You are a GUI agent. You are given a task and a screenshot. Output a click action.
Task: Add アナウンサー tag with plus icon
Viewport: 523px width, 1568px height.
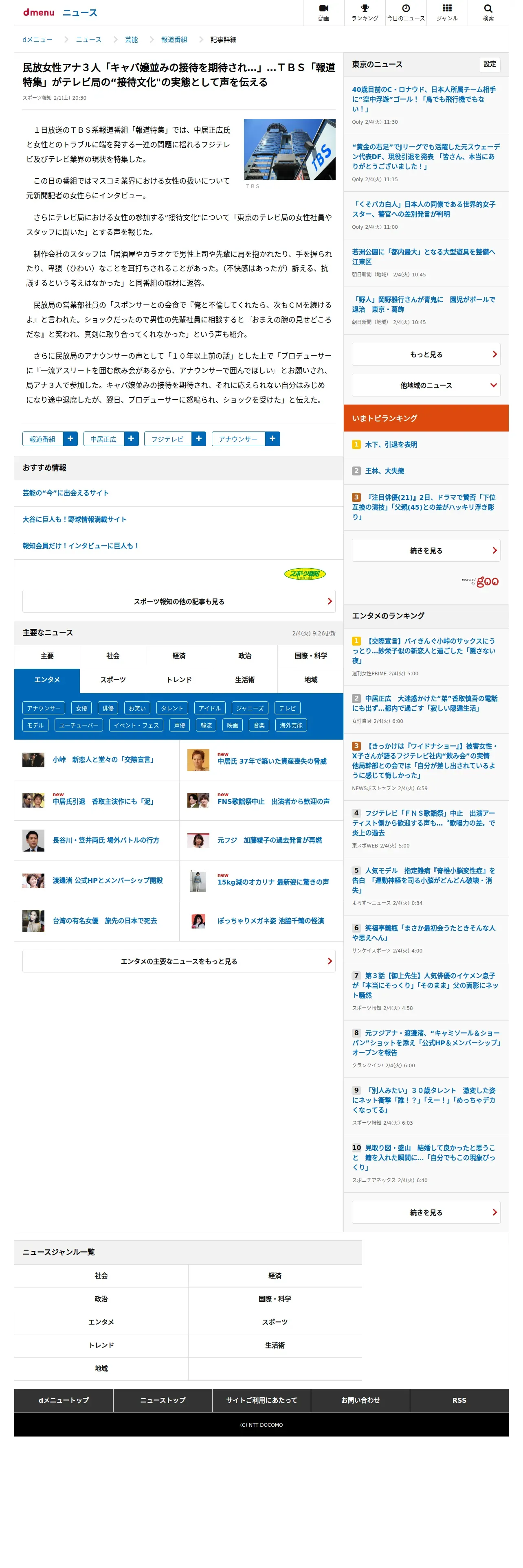[x=272, y=438]
